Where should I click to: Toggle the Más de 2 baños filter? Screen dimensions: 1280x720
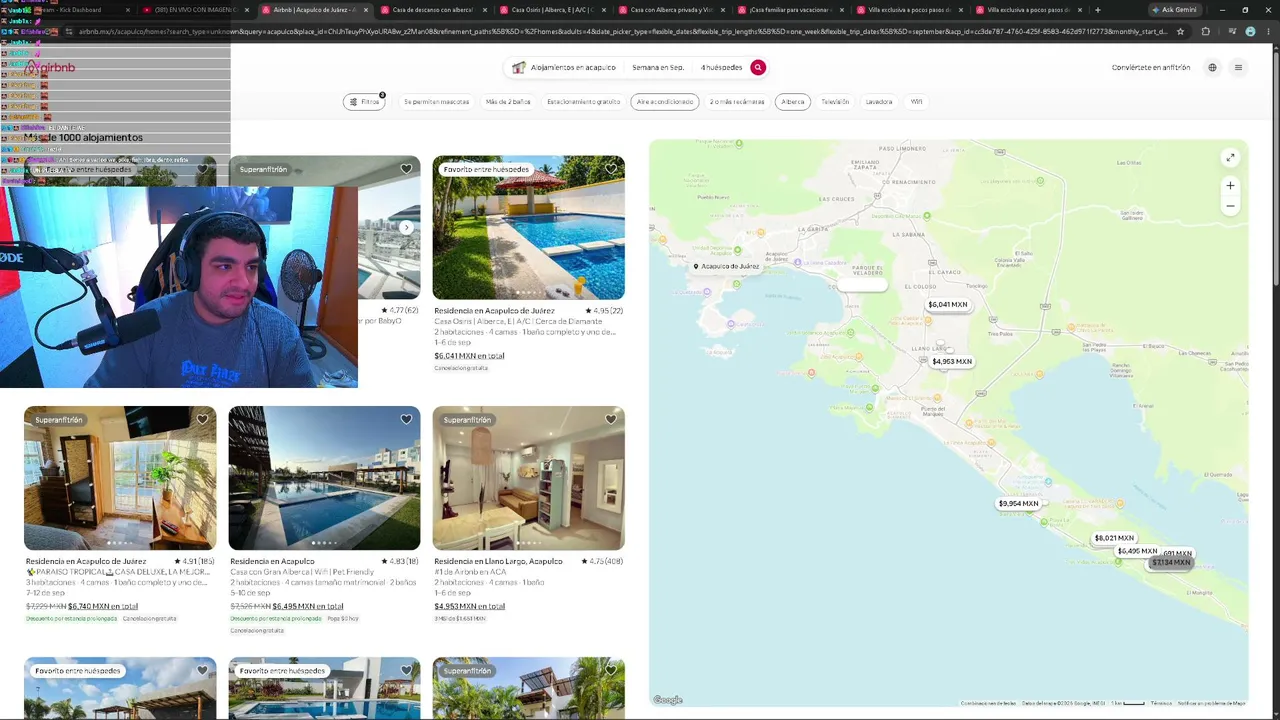508,102
